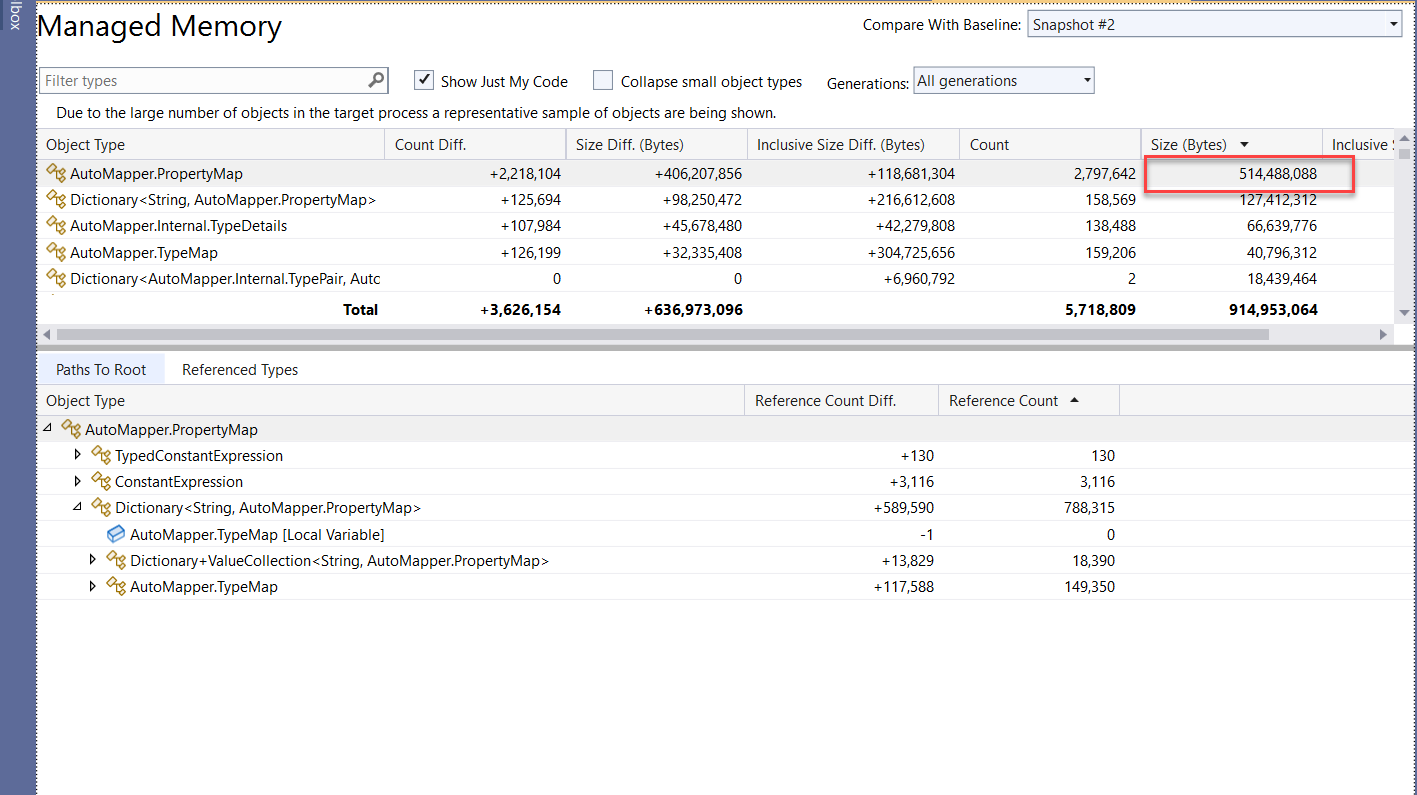Collapse the Dictionary<String, AutoMapper.PropertyMap> tree node
The image size is (1417, 795).
click(78, 507)
